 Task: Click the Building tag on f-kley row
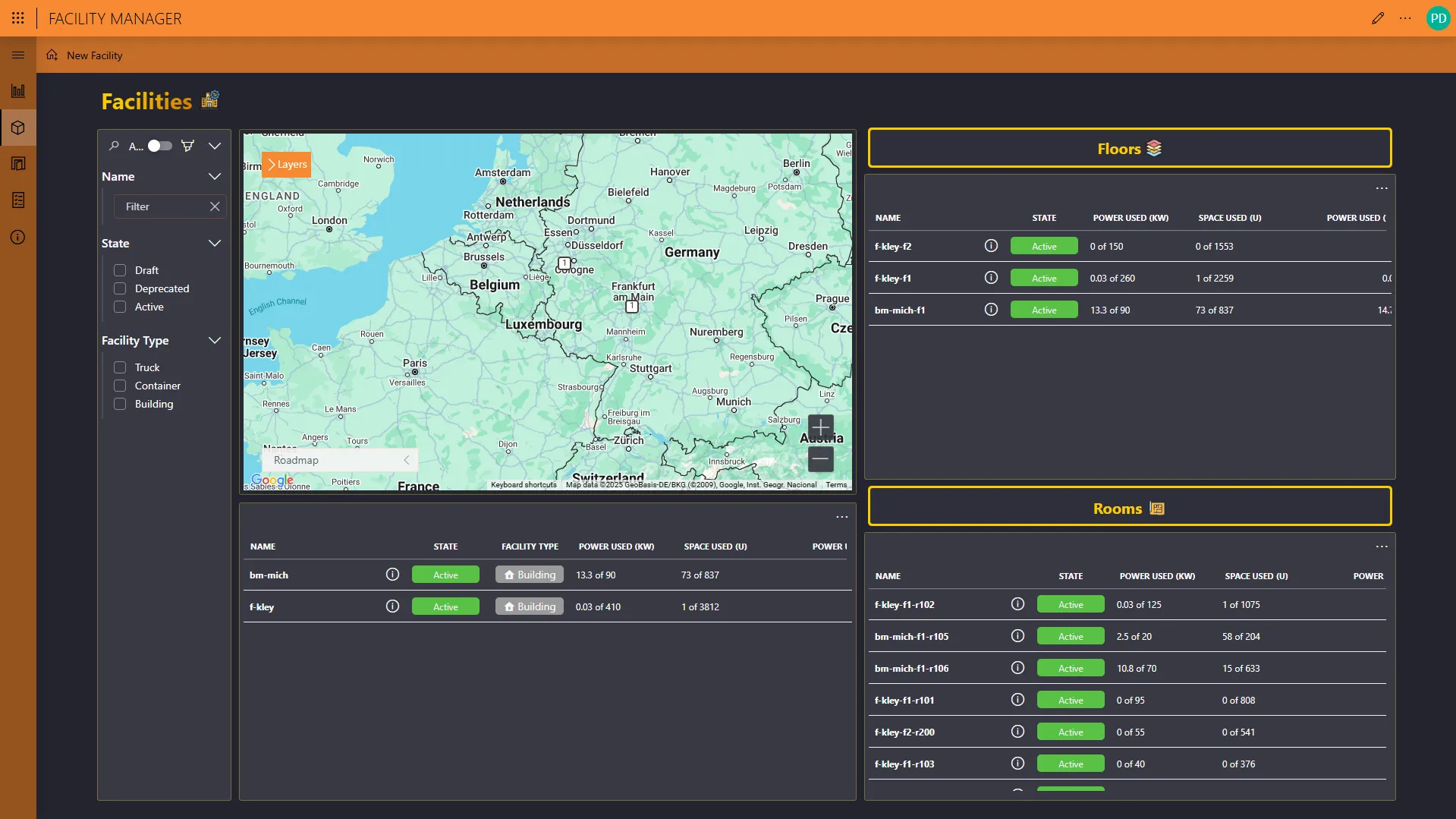click(530, 606)
